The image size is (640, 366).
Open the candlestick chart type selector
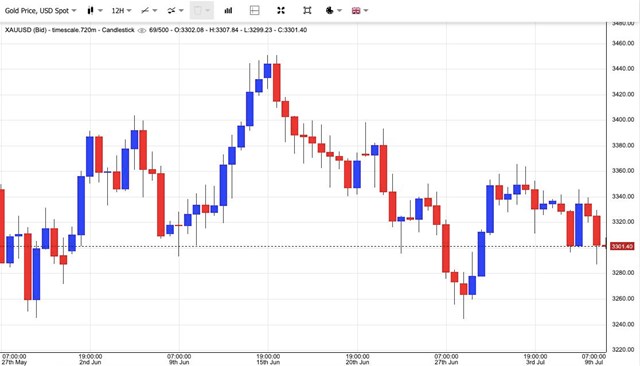click(94, 11)
